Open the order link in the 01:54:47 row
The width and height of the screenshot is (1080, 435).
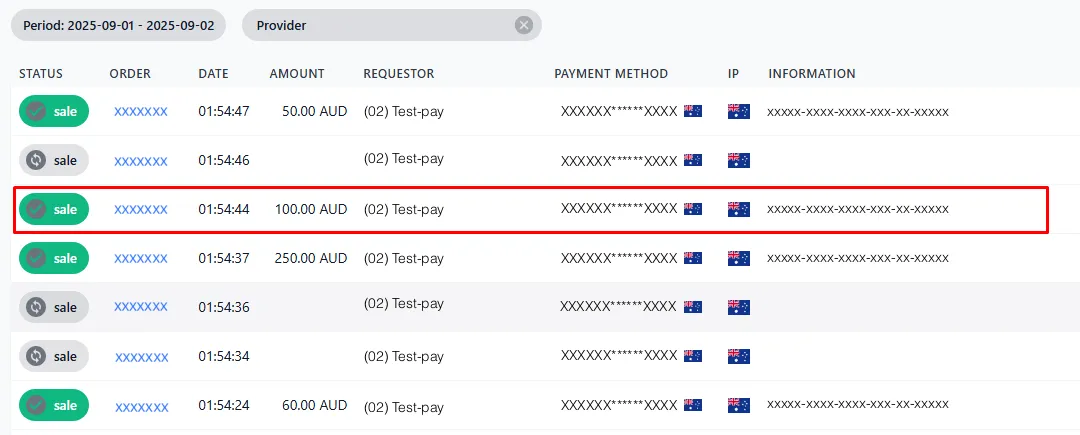[x=141, y=112]
